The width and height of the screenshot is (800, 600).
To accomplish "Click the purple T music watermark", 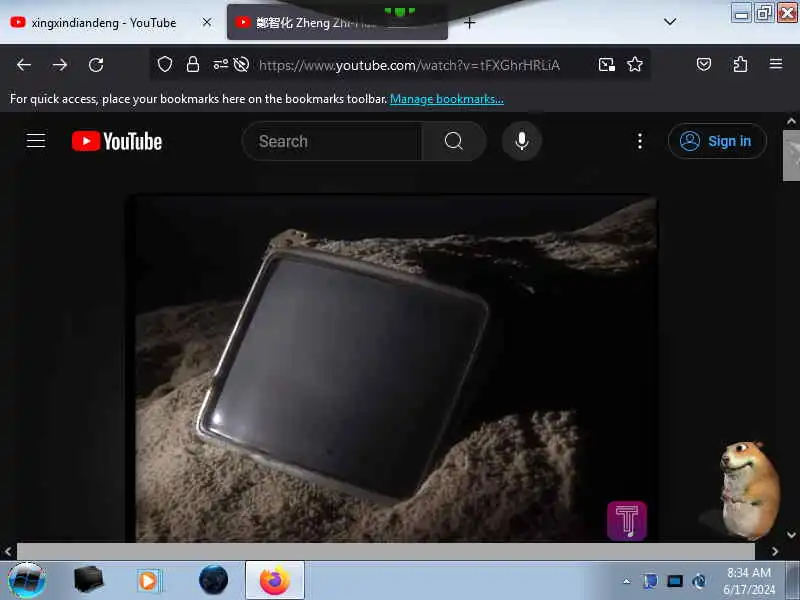I will pos(627,520).
